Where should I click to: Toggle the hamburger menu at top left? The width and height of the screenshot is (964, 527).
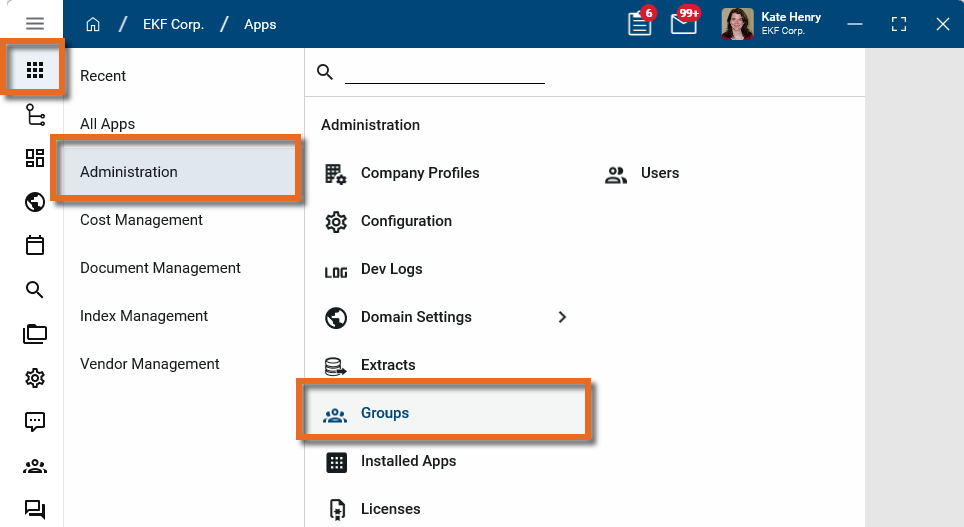tap(35, 24)
